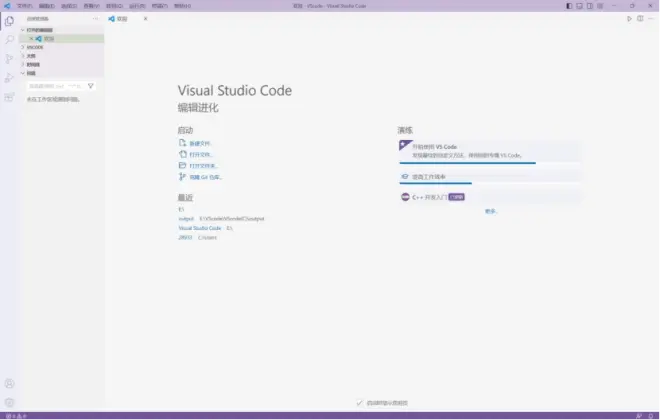The height and width of the screenshot is (420, 660).
Task: Expand the VSCODE folder section
Action: tap(61, 47)
